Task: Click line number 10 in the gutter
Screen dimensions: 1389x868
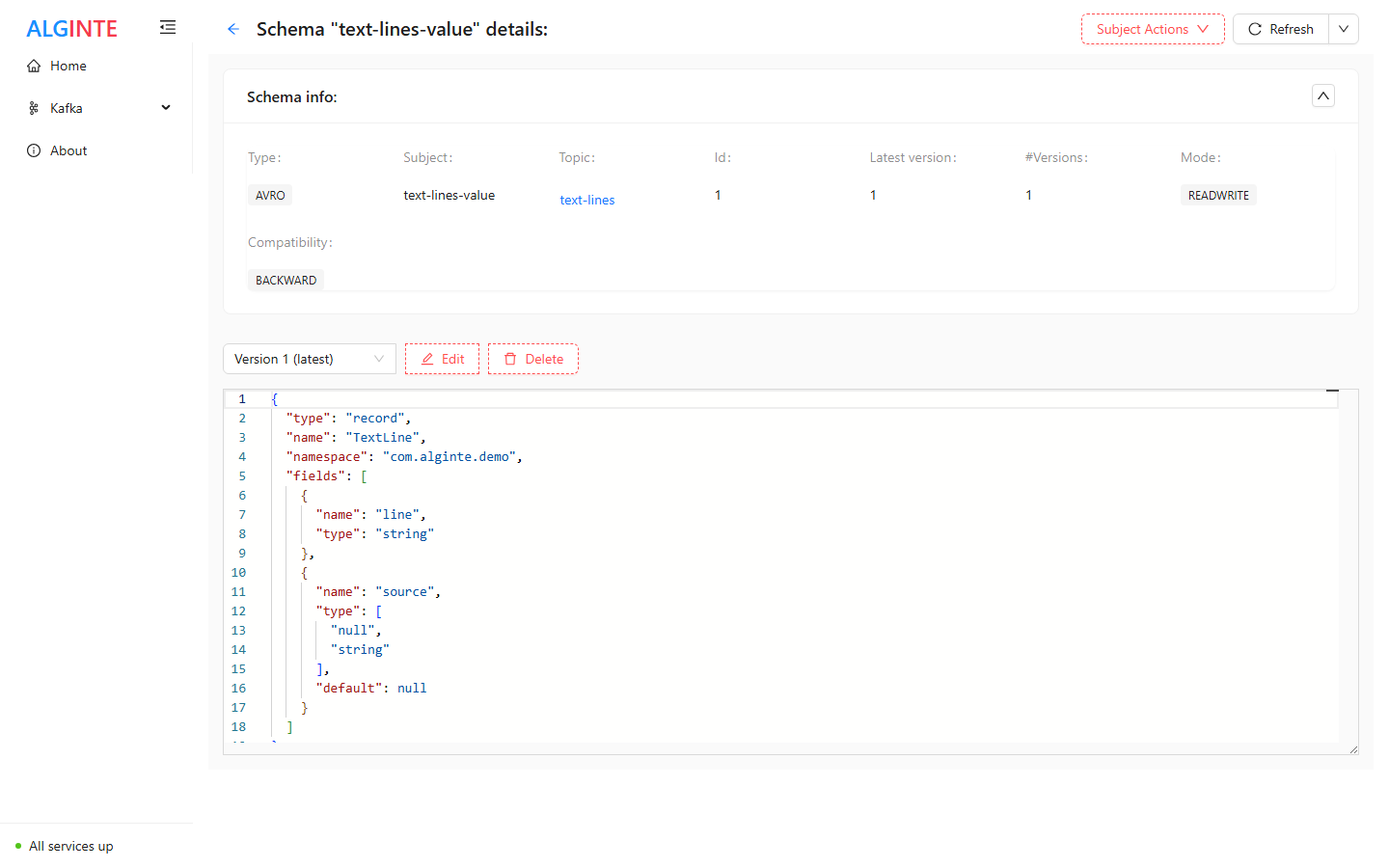Action: [238, 572]
